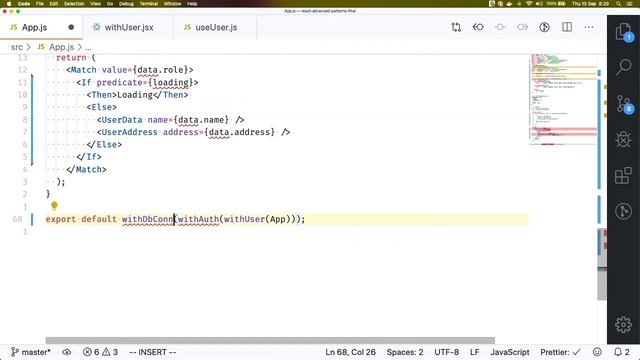Close App.js via unsaved dot
This screenshot has width=640, height=360.
(71, 27)
